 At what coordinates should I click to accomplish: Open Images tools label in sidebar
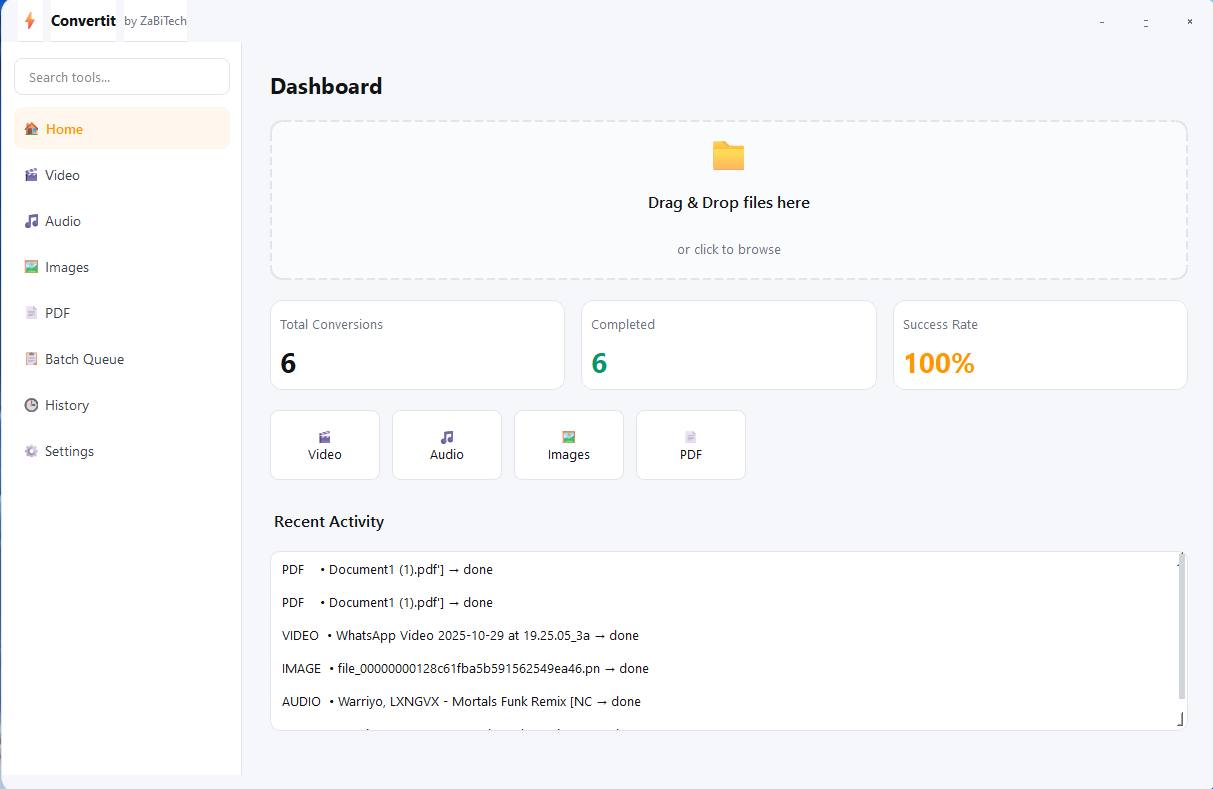67,267
